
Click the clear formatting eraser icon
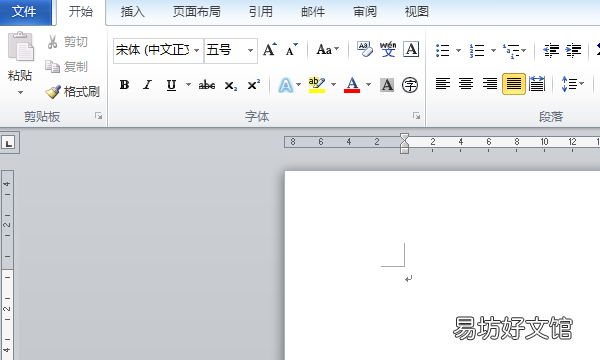pos(365,49)
